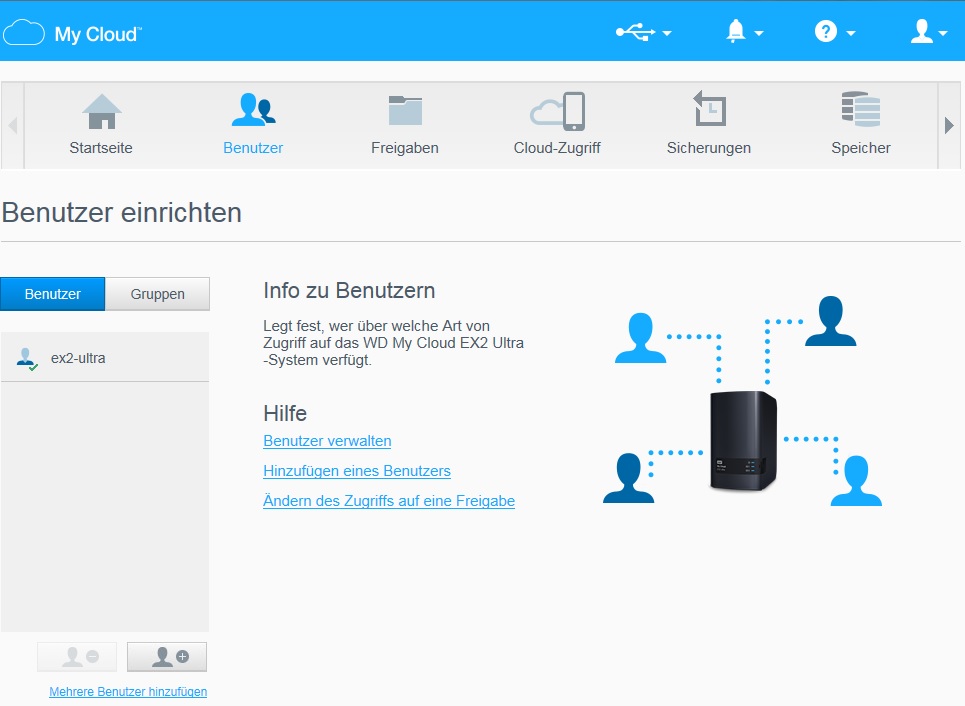Select the Benutzer tab
This screenshot has width=965, height=706.
pyautogui.click(x=53, y=294)
